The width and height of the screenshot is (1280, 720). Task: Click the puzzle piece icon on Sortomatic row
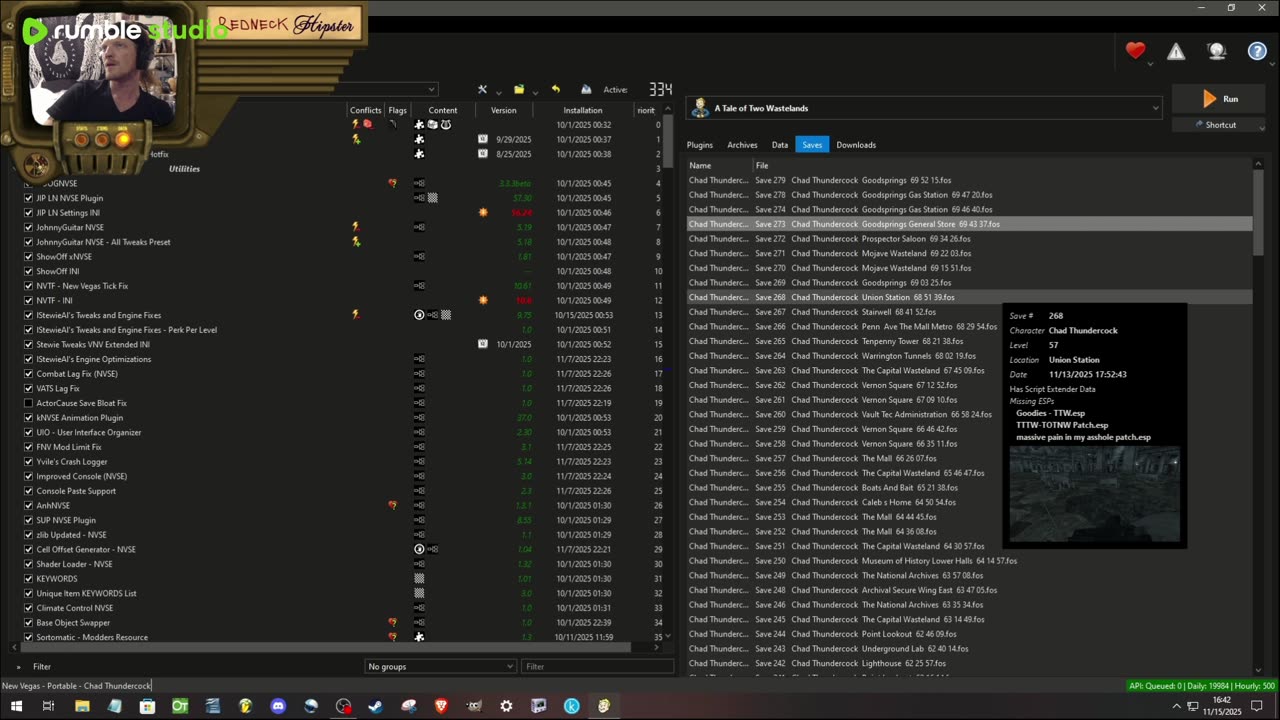[x=420, y=637]
